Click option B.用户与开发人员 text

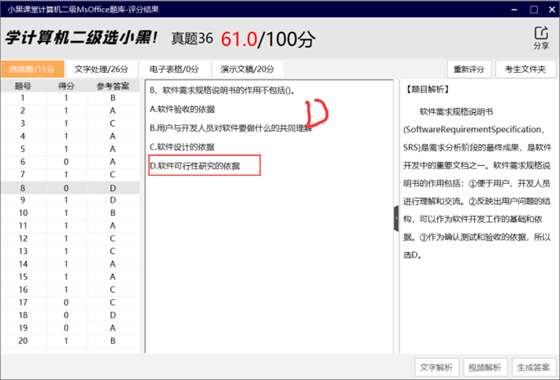(x=231, y=128)
